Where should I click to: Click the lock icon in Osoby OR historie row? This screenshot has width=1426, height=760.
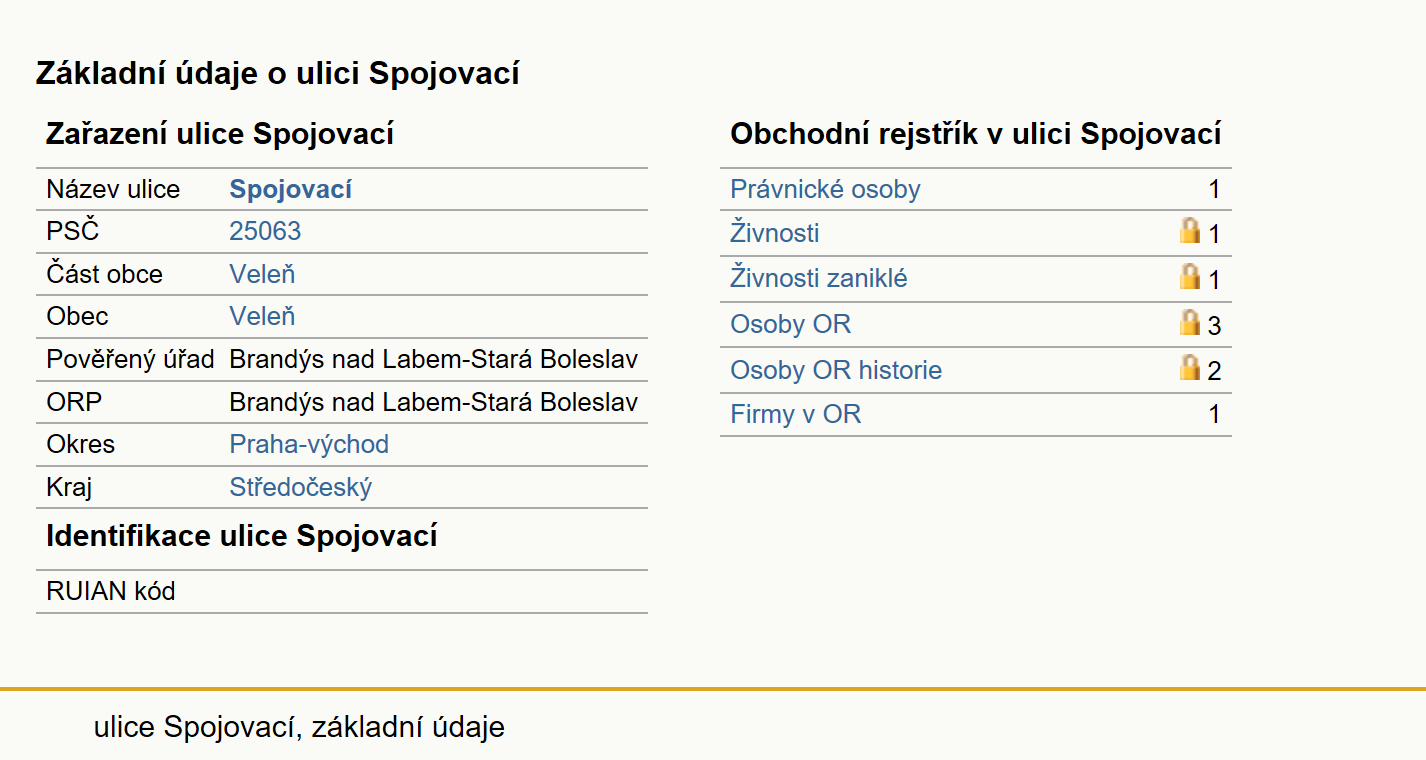pos(1189,367)
